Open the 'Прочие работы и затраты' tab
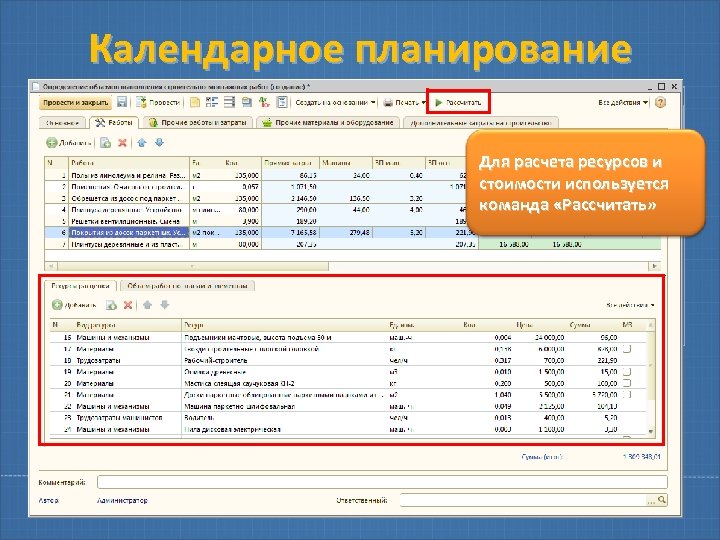 [x=198, y=123]
